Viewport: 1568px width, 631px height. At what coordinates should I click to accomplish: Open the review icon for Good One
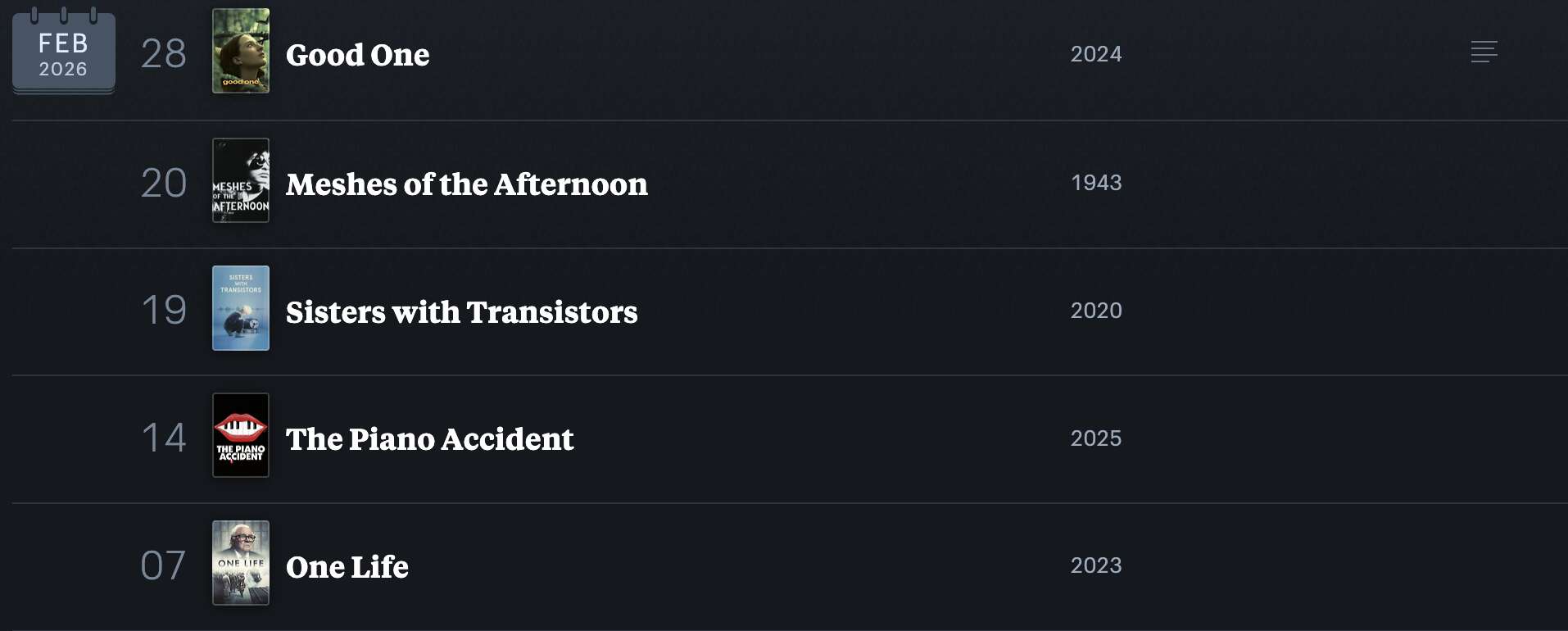click(1484, 52)
